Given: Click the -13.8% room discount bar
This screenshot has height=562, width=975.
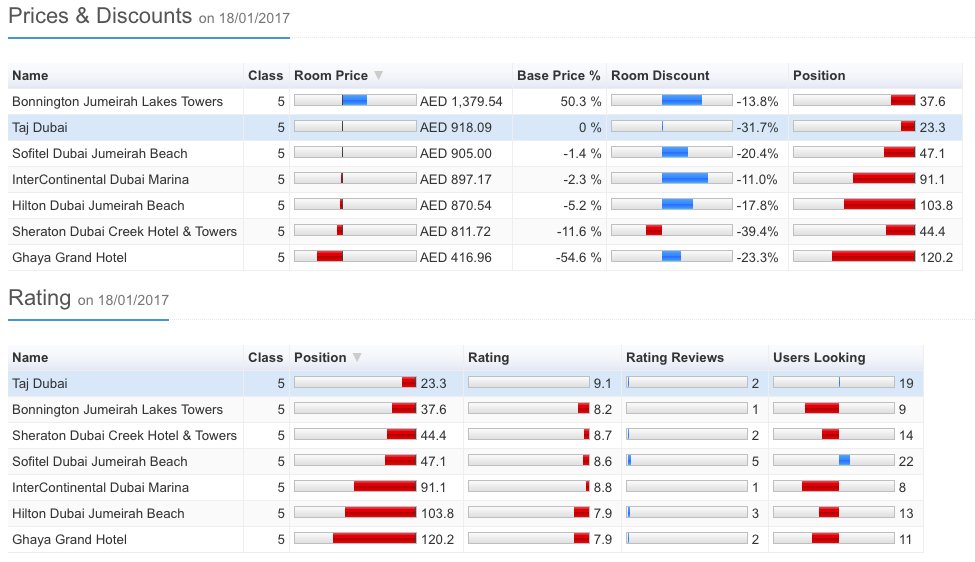Looking at the screenshot, I should tap(682, 100).
